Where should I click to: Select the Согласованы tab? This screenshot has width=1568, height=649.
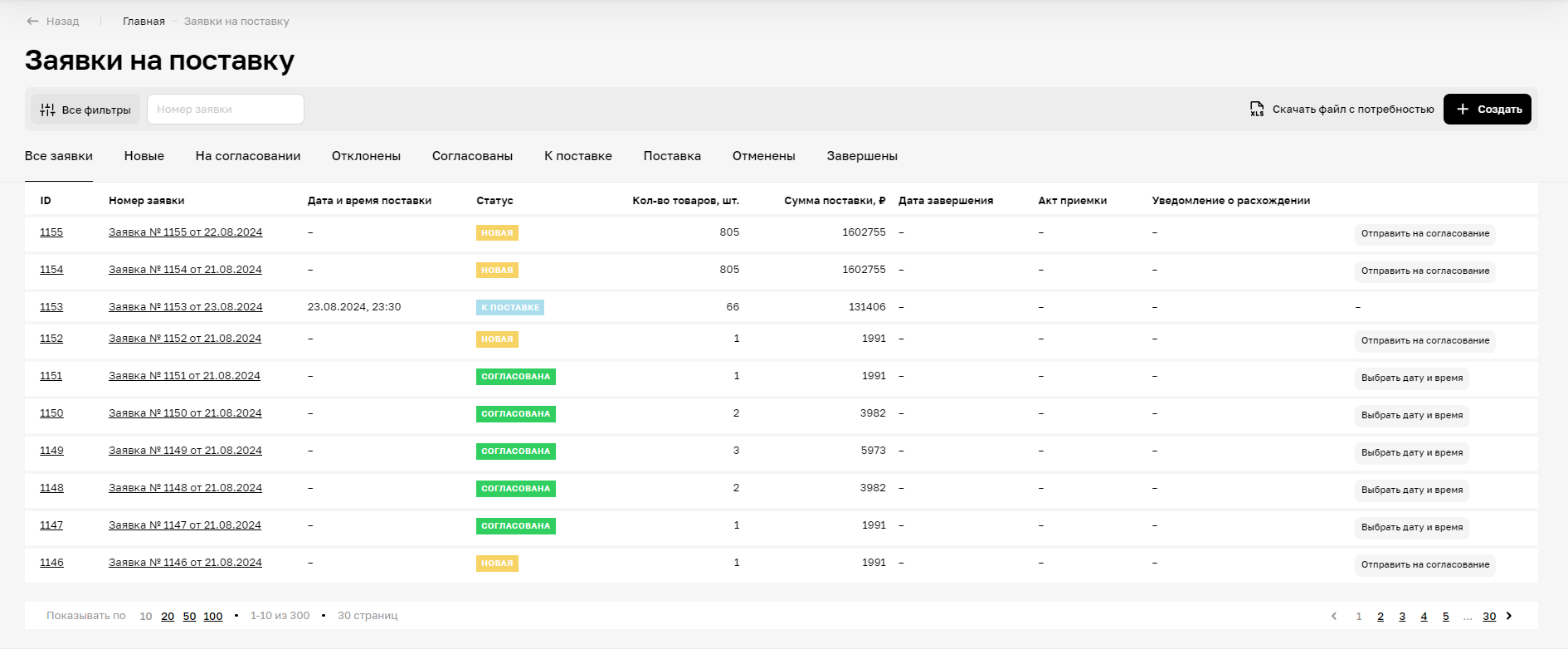pos(472,156)
